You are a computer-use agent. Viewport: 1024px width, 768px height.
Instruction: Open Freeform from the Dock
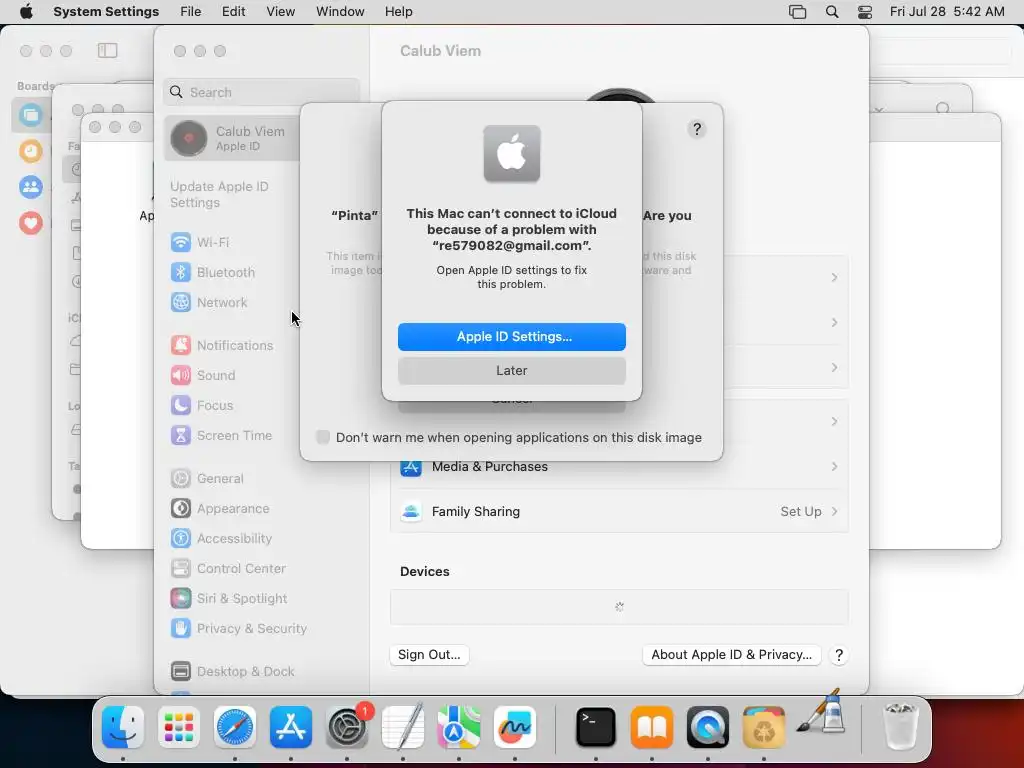[x=515, y=727]
